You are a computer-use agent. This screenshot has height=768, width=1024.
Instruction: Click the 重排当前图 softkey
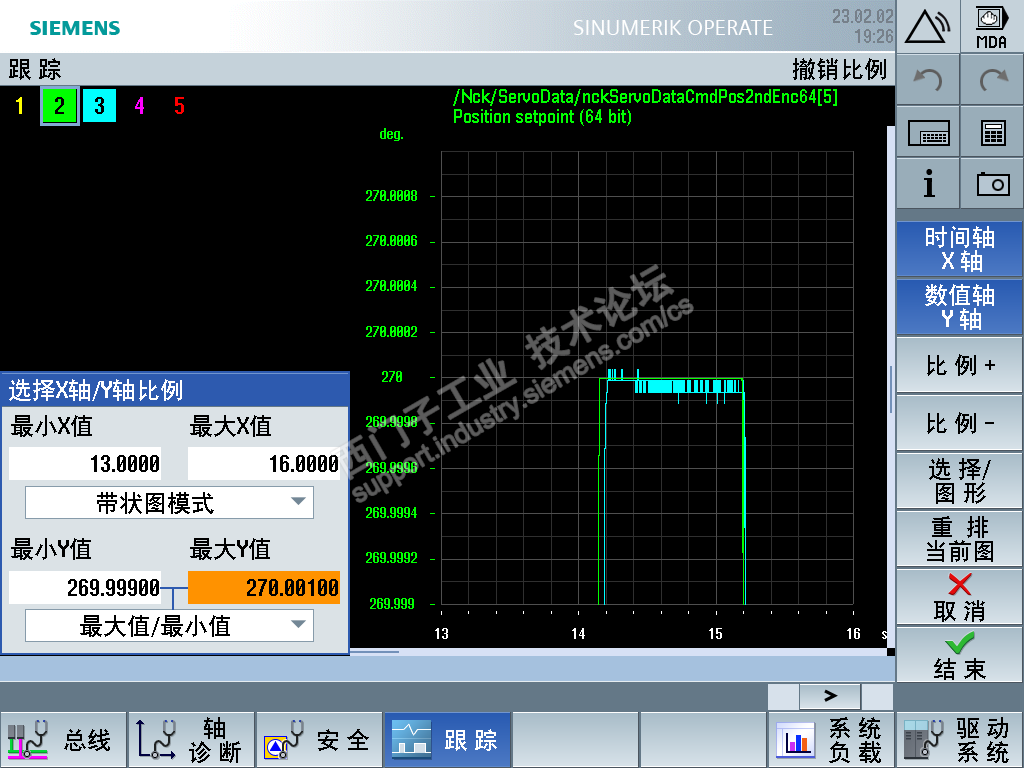click(959, 539)
